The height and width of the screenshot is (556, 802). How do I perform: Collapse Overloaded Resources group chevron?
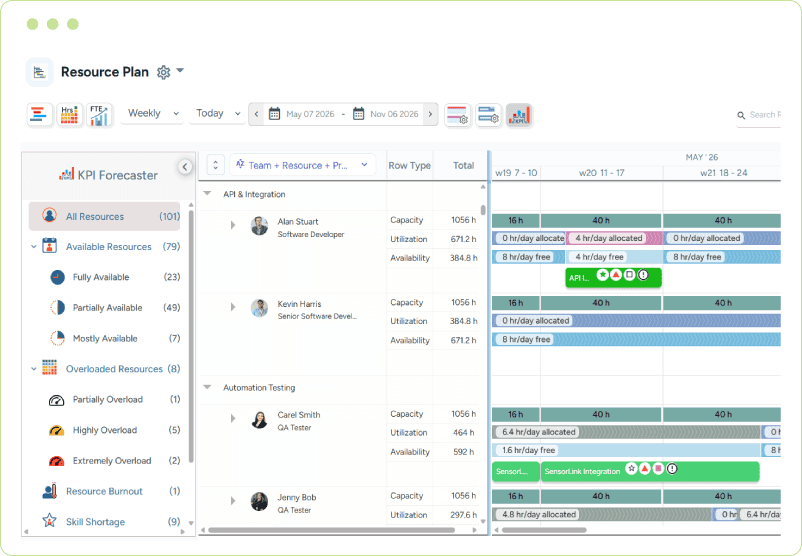click(34, 369)
